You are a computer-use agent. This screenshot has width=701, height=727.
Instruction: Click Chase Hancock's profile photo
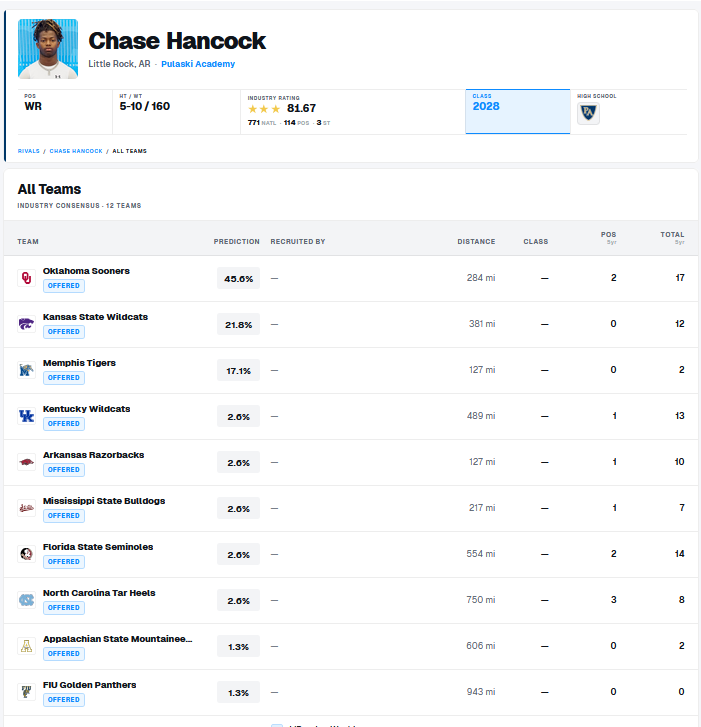[48, 49]
